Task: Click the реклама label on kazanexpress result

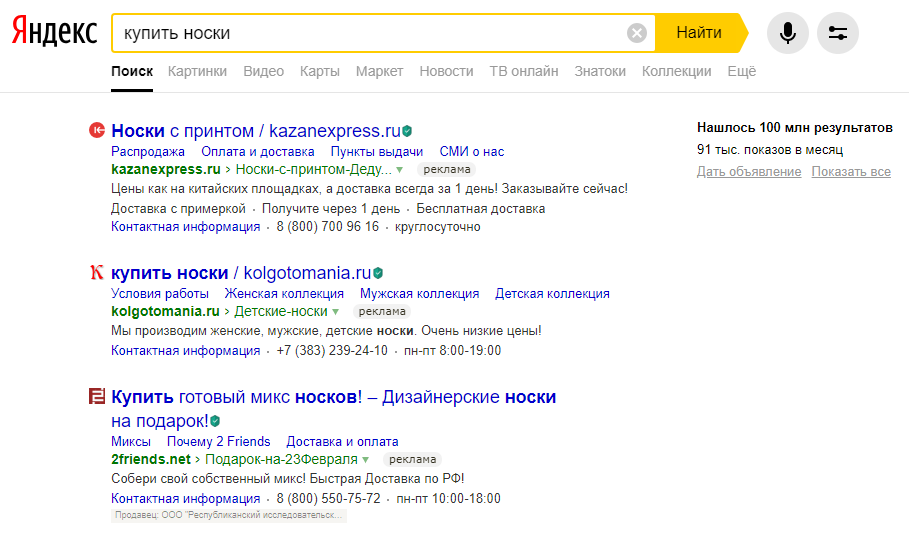Action: pyautogui.click(x=446, y=169)
